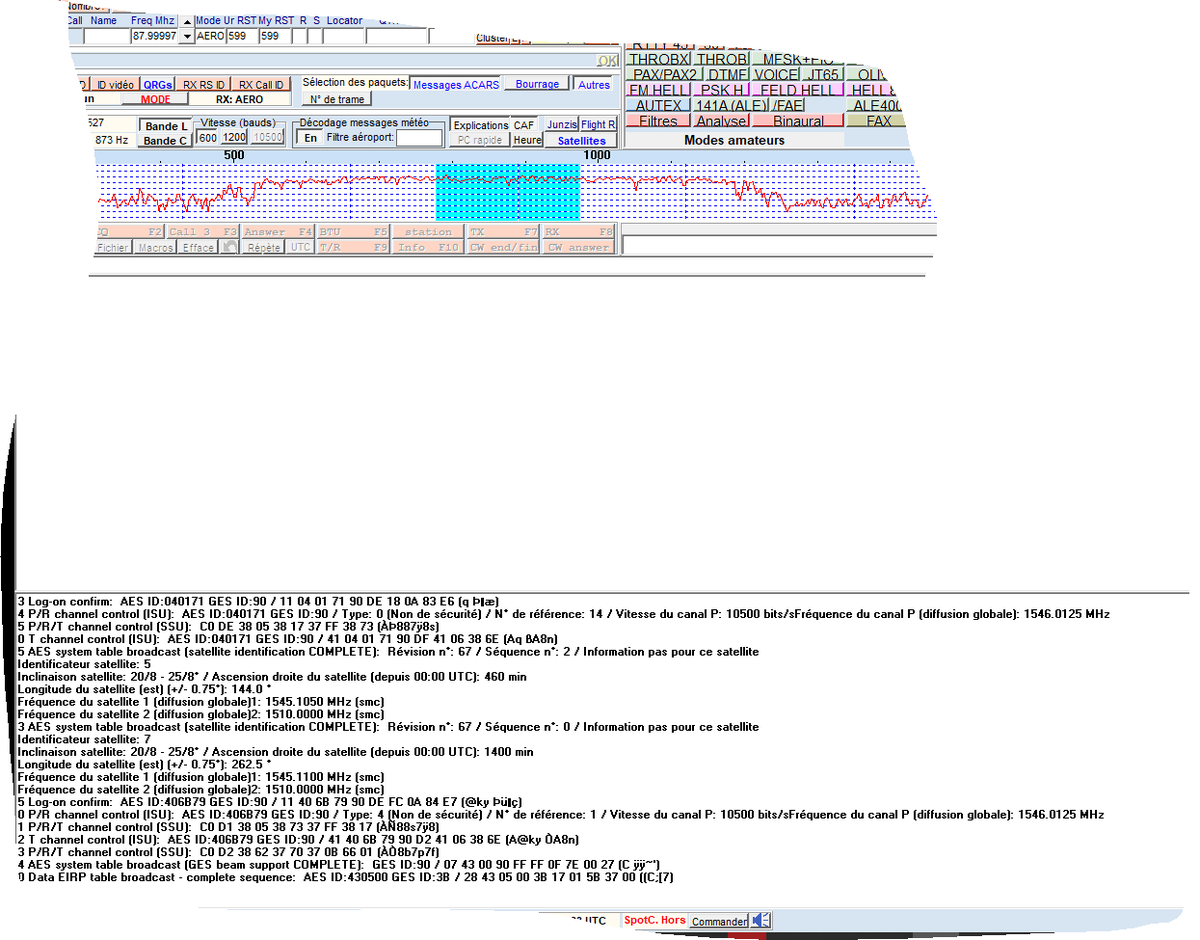Select the 141A (ALE) mode
The image size is (1200, 940).
point(731,105)
